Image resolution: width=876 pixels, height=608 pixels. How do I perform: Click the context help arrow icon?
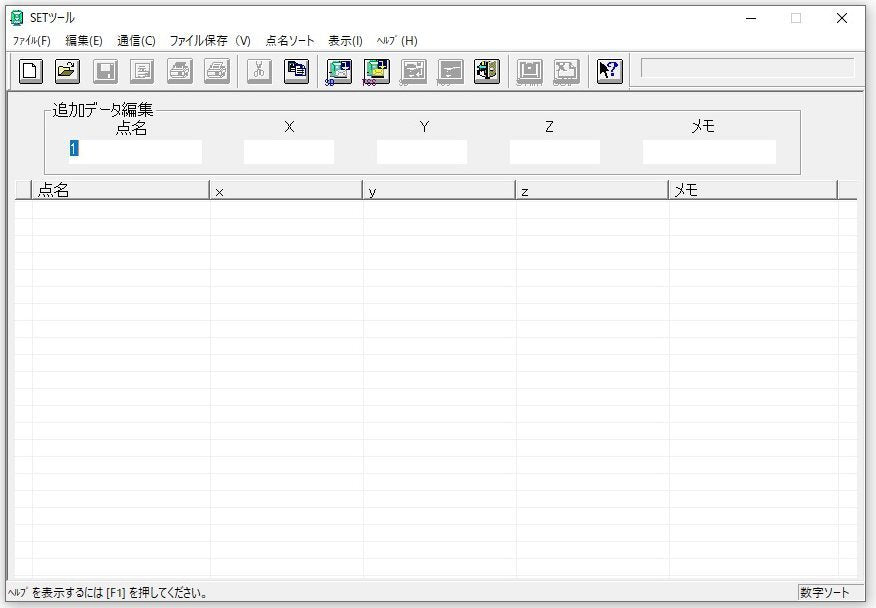609,71
